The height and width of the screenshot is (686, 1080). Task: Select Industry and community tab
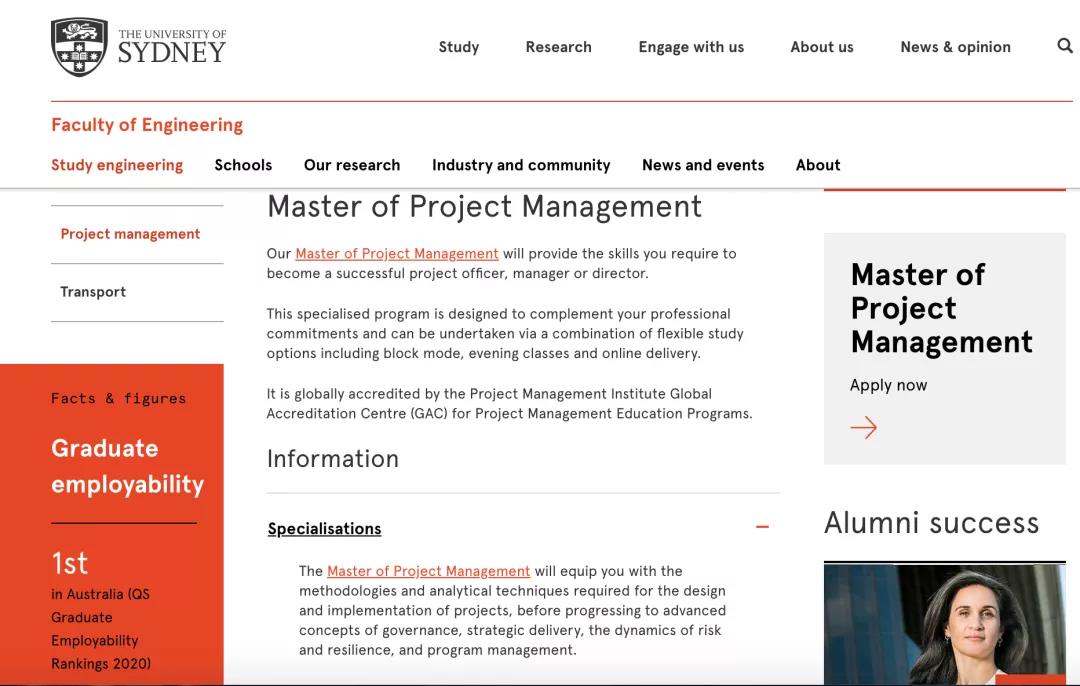coord(521,165)
